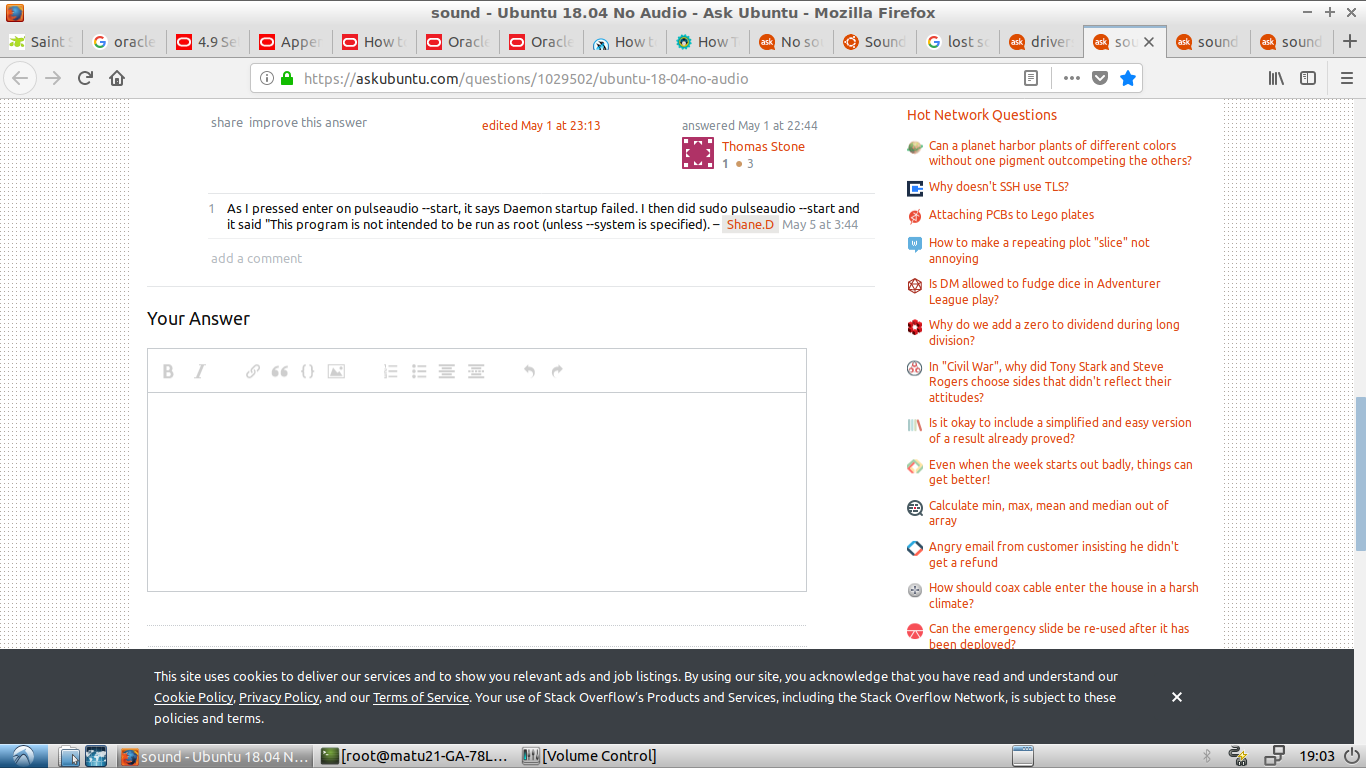Click the Bold formatting icon in the answer editor
Screen dimensions: 1366x768
tap(168, 371)
